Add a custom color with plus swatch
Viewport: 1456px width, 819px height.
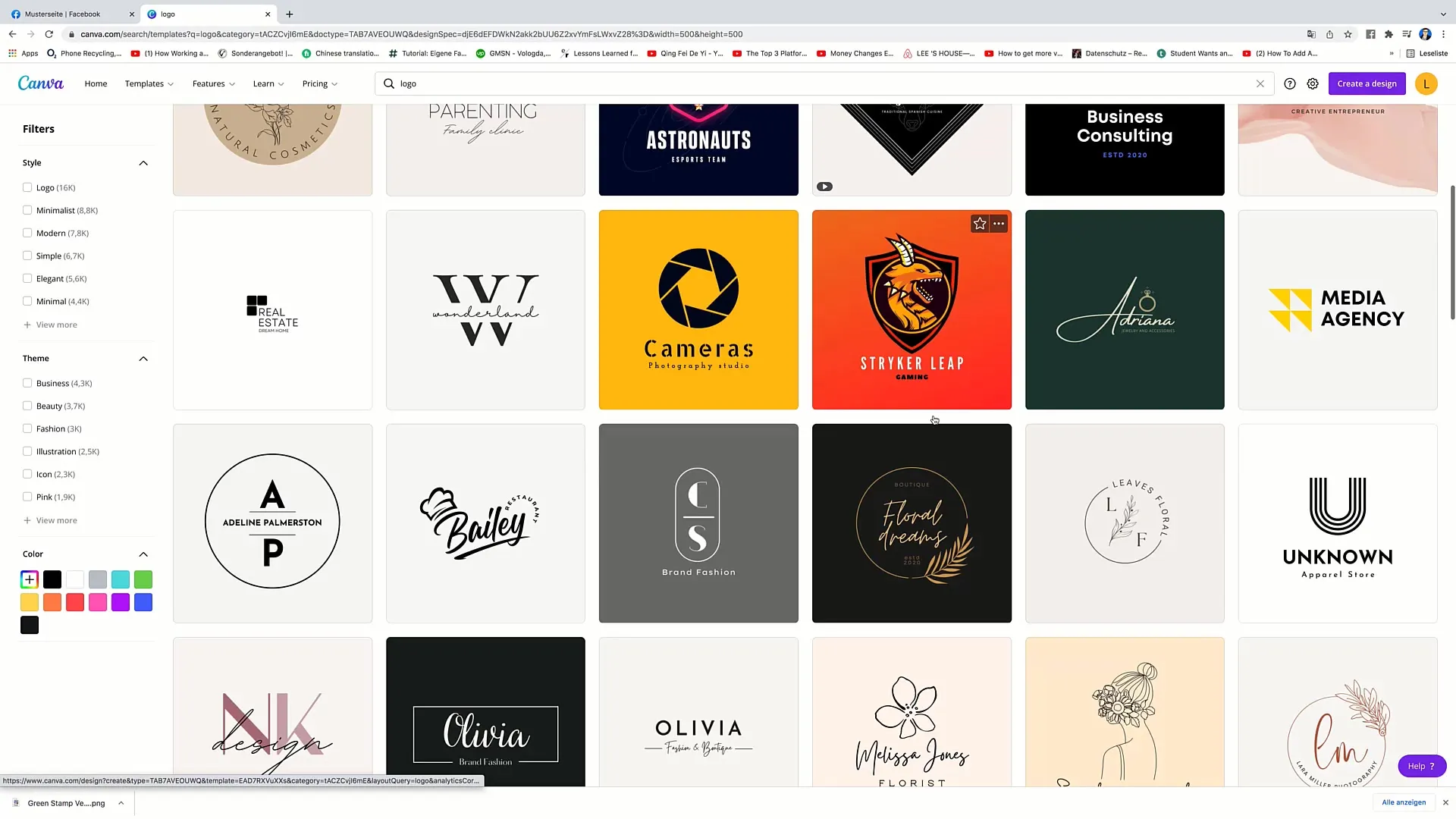pos(30,579)
